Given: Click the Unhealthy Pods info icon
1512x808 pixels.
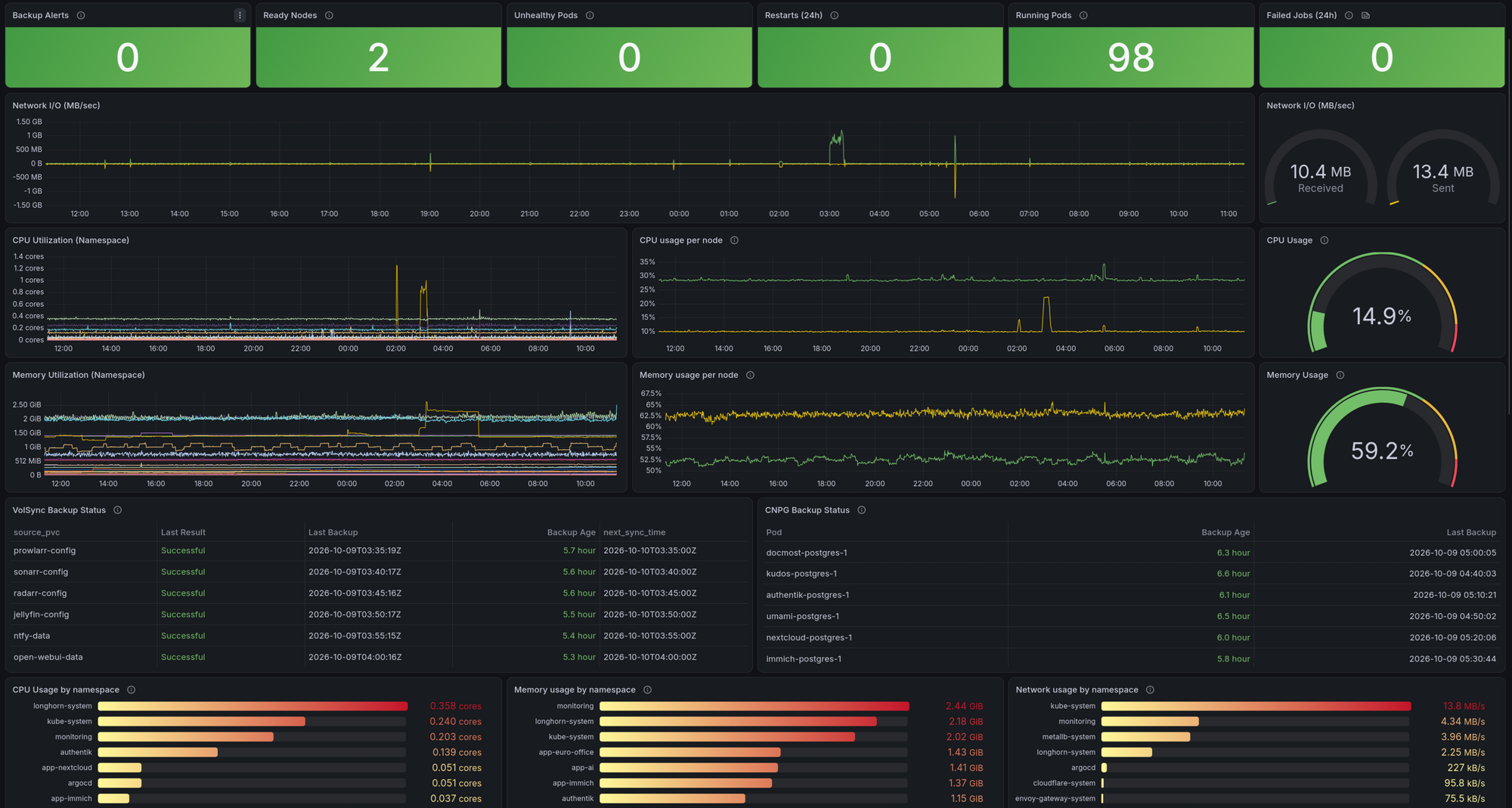Looking at the screenshot, I should pos(590,15).
